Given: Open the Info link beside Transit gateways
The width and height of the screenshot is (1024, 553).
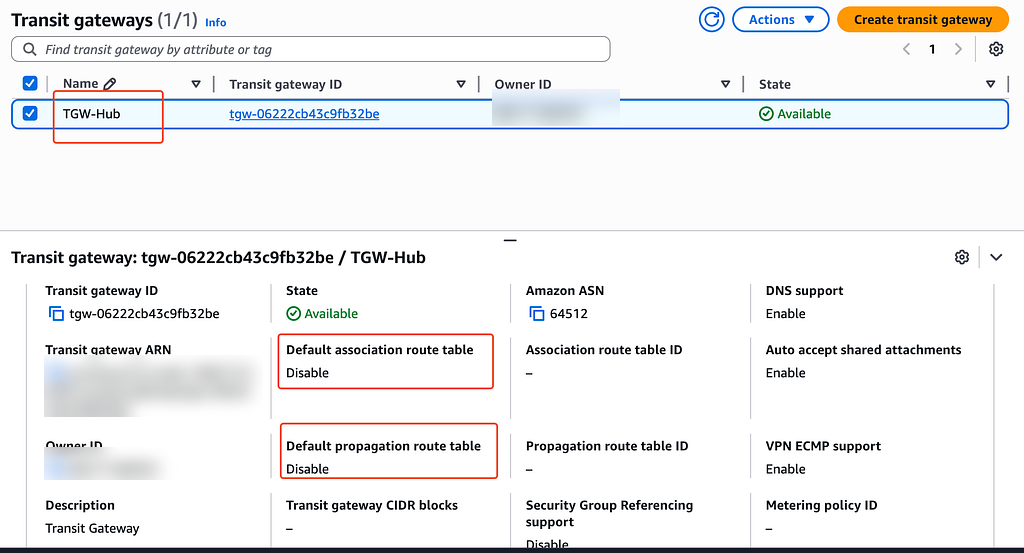Looking at the screenshot, I should coord(216,22).
